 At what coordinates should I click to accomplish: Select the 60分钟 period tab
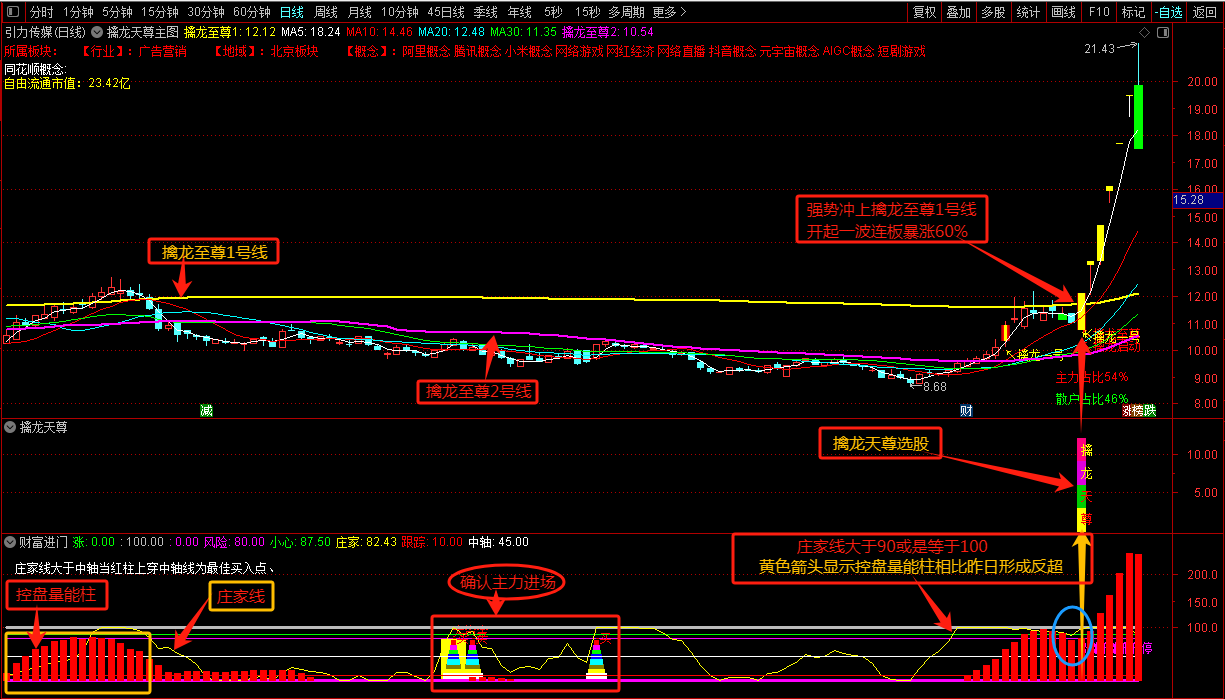[x=251, y=12]
